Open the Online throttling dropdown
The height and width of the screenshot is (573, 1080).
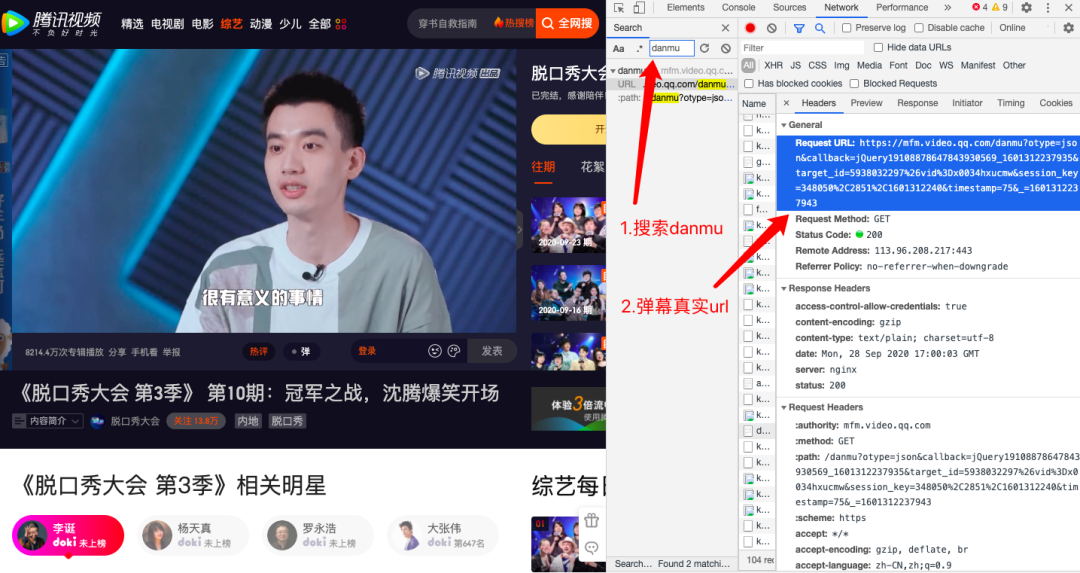1025,28
